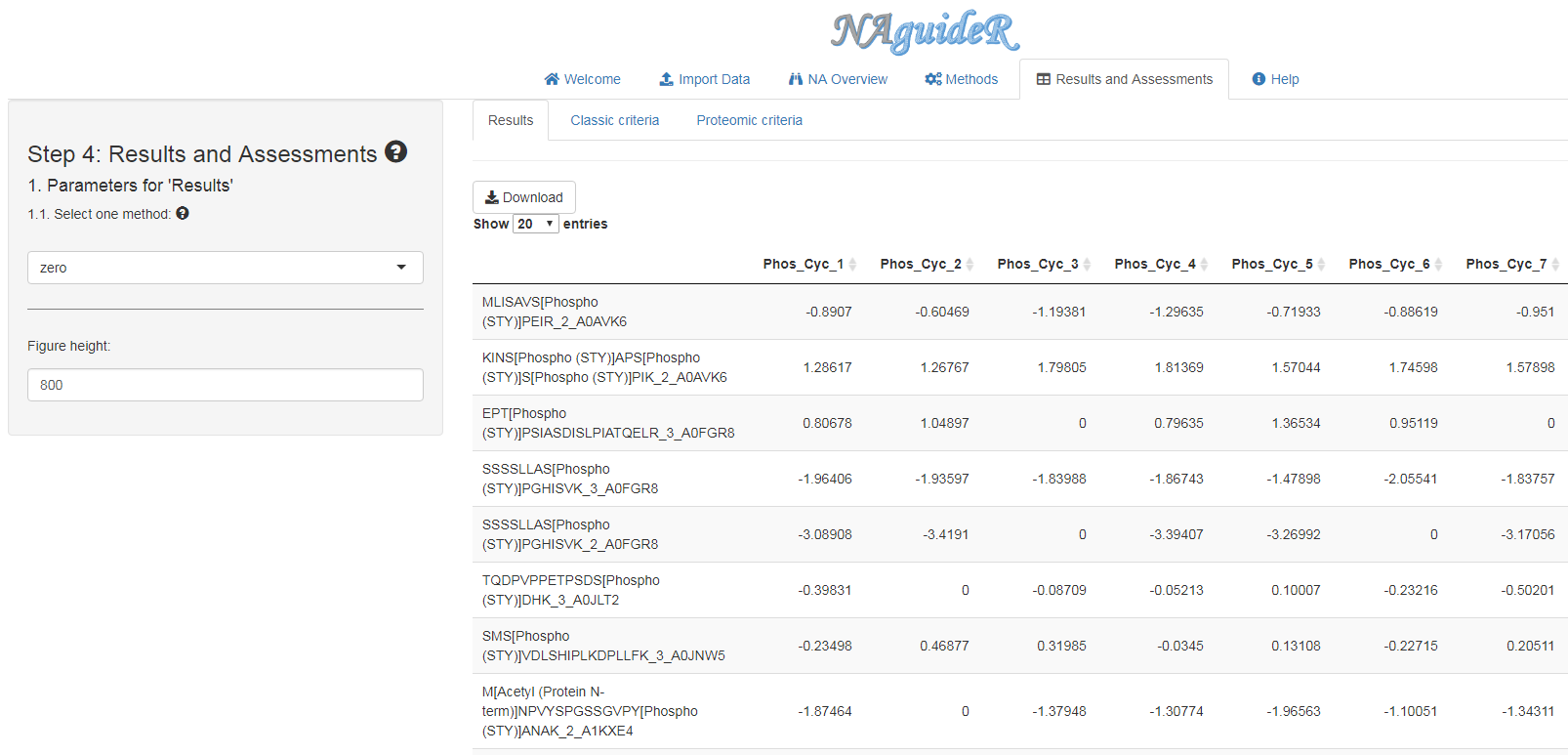Click the help icon beside Step 4 heading
The width and height of the screenshot is (1568, 755).
(x=395, y=152)
